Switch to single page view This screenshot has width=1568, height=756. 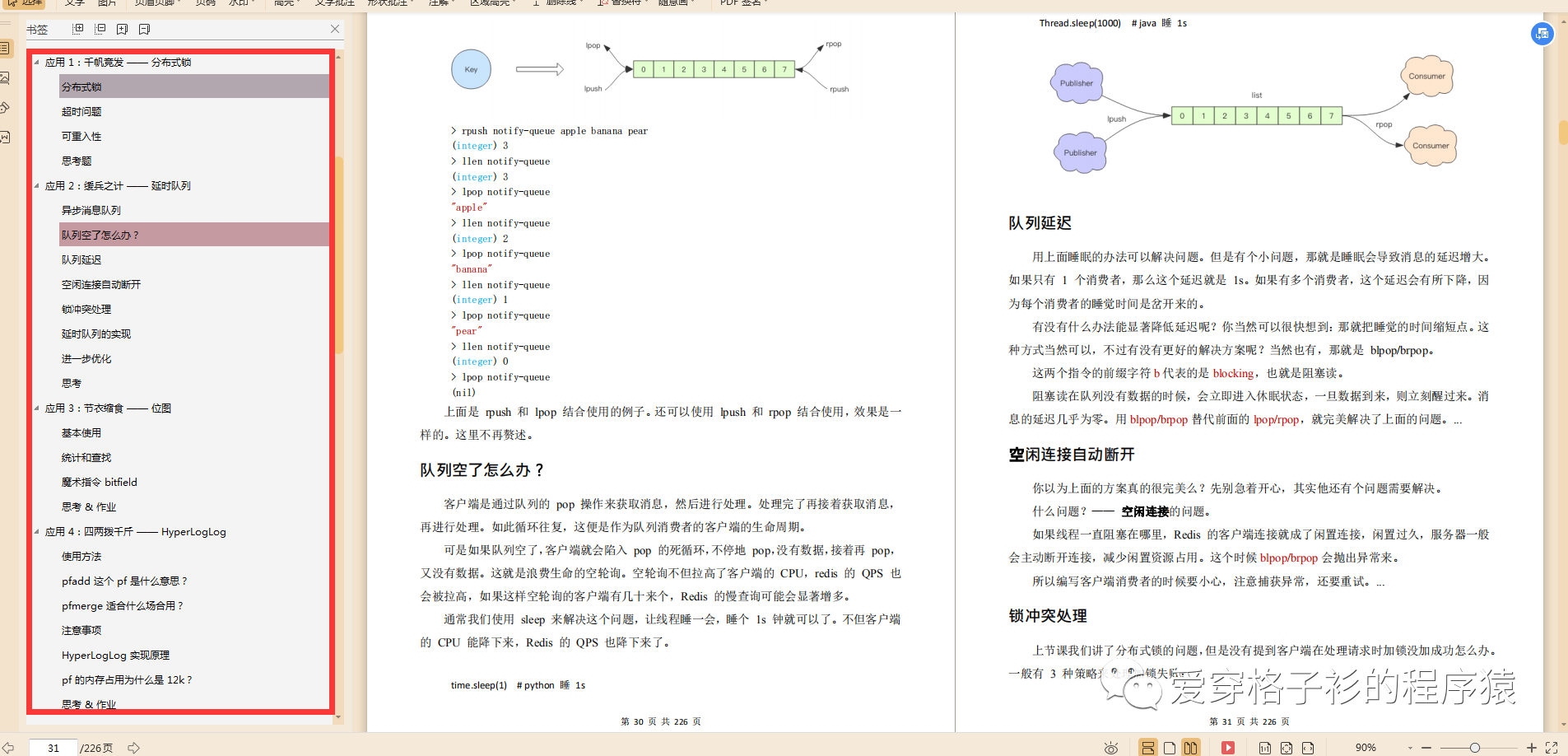[x=1169, y=748]
